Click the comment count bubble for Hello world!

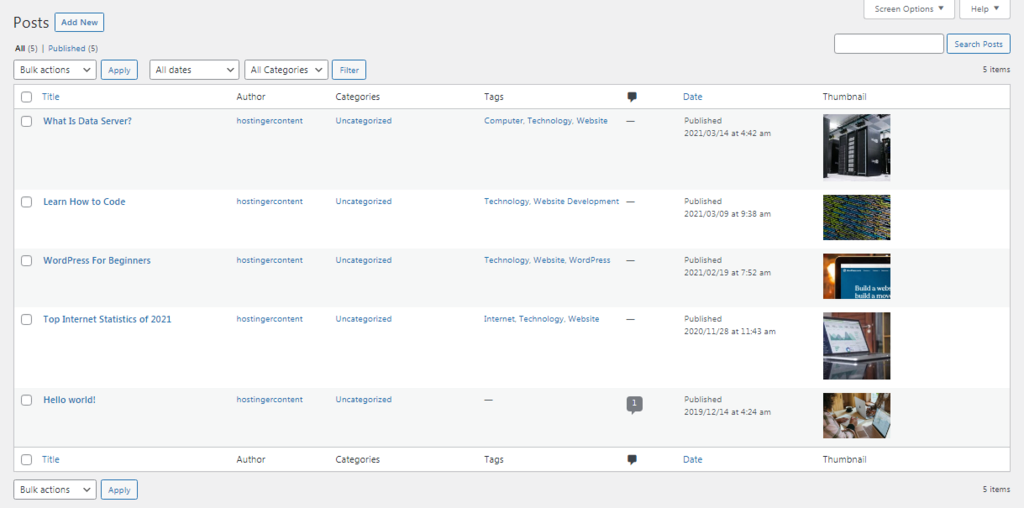point(634,403)
